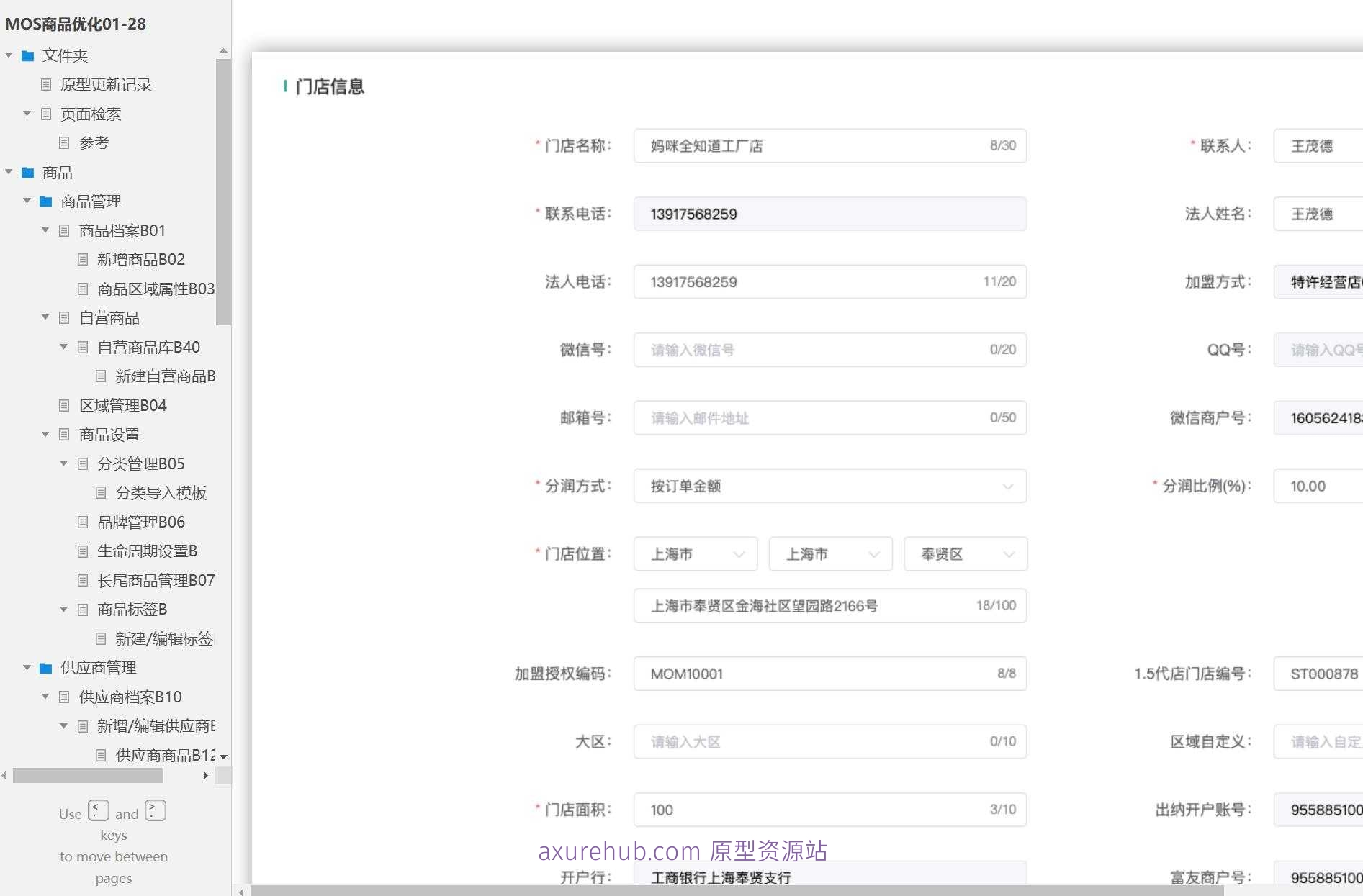Collapse the 商品管理 tree branch
The image size is (1363, 896).
coord(26,201)
